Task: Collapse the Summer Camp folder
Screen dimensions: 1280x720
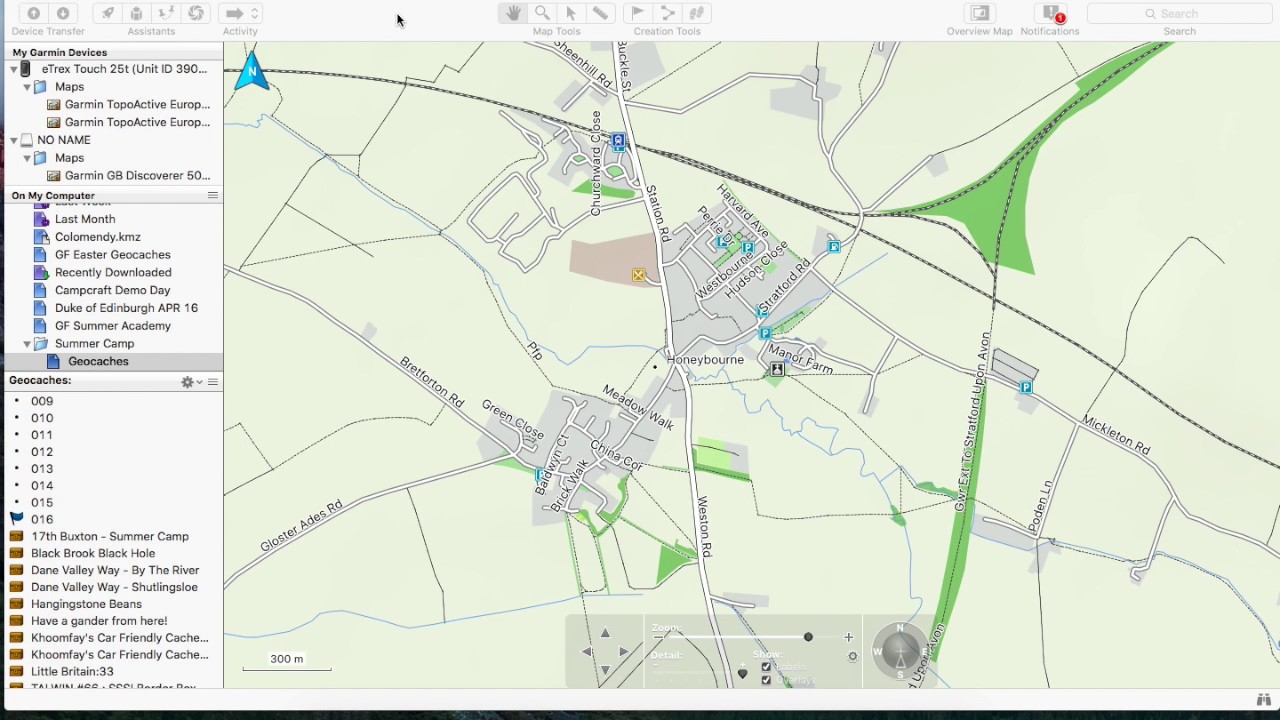Action: pyautogui.click(x=27, y=344)
